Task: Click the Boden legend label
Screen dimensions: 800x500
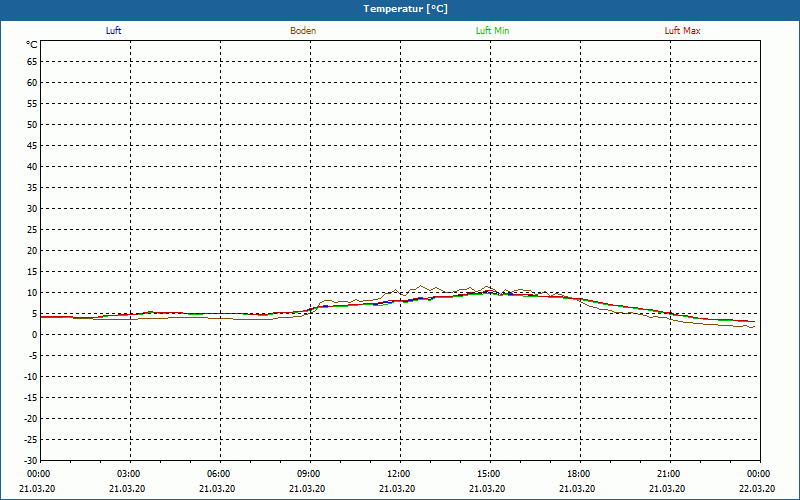Action: (303, 31)
